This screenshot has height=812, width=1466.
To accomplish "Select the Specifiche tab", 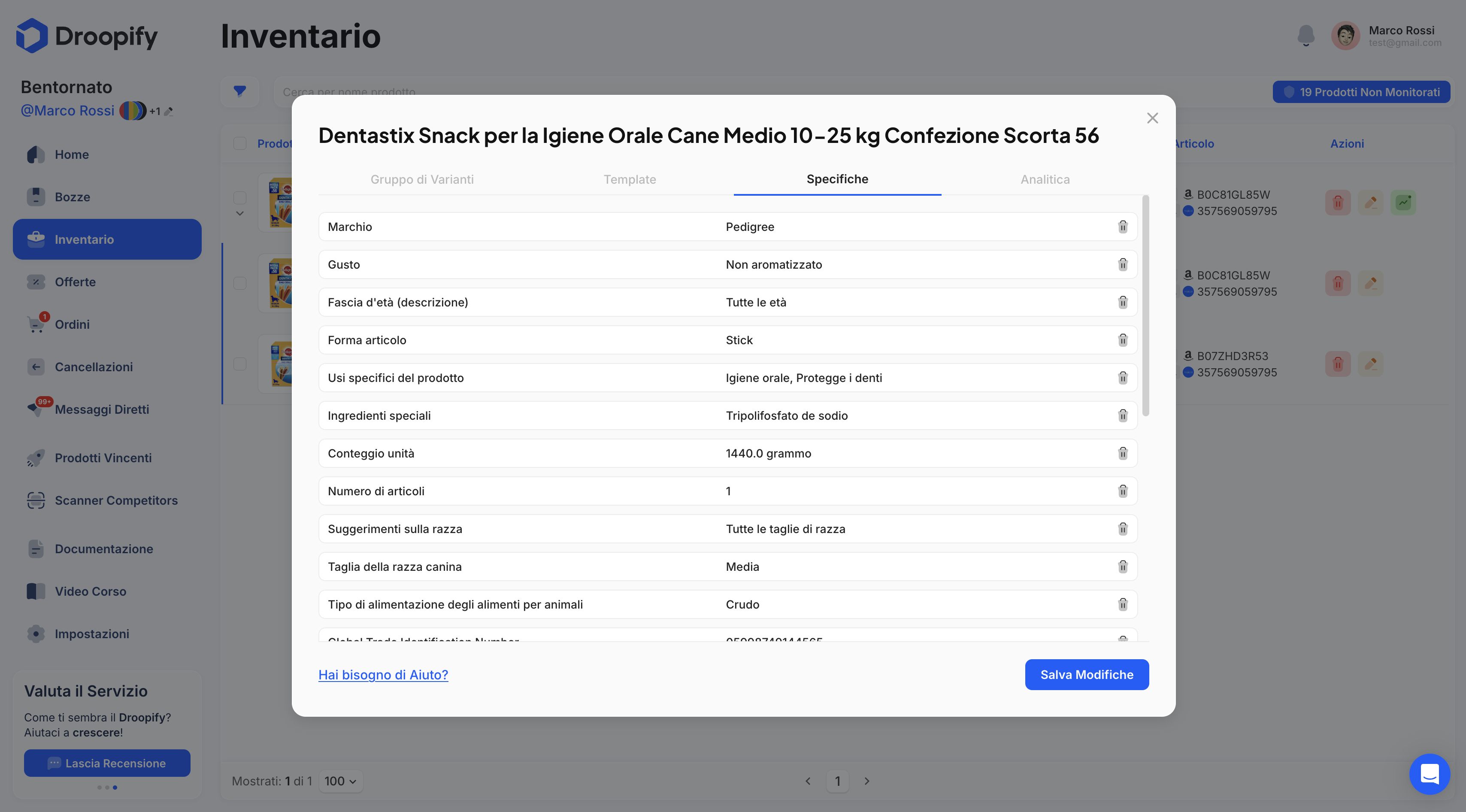I will [837, 179].
